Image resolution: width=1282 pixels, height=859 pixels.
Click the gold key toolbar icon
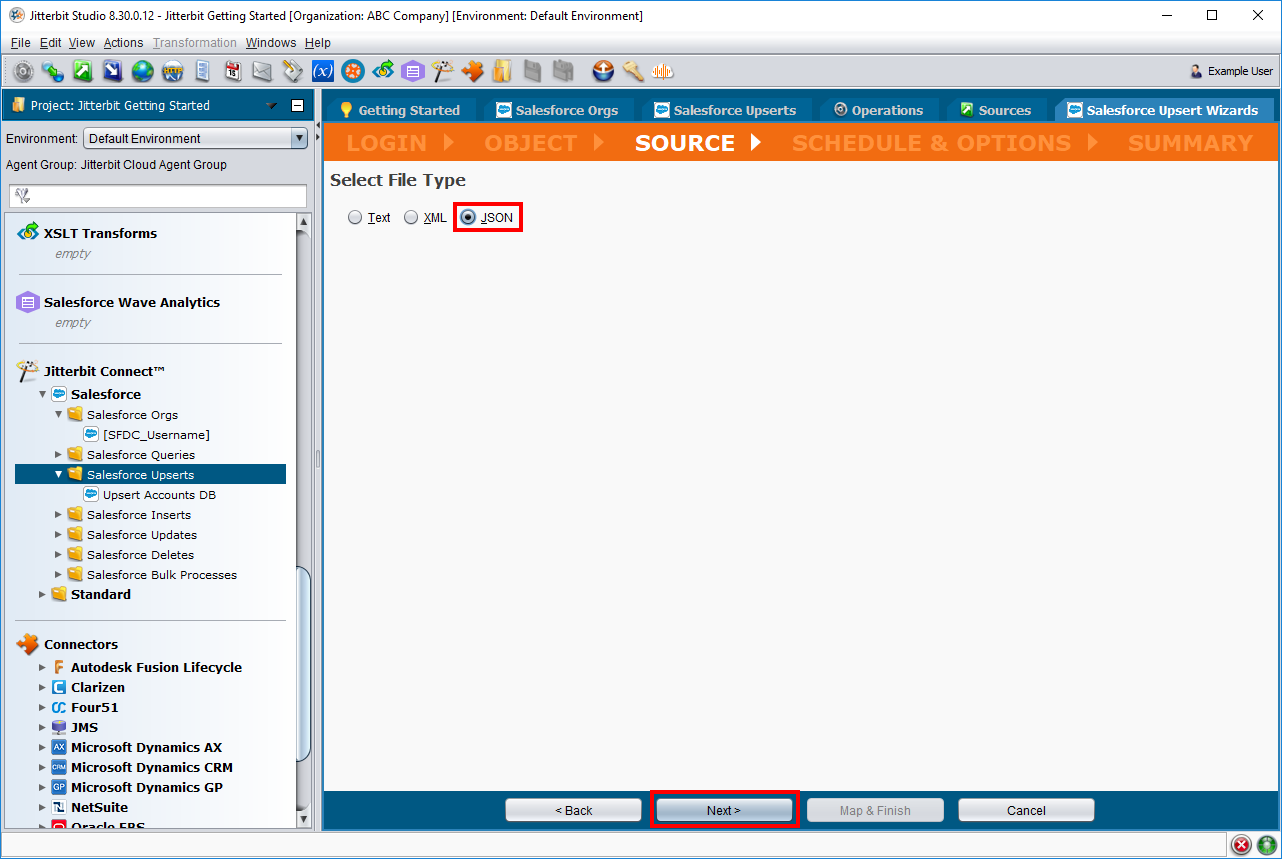click(x=633, y=71)
